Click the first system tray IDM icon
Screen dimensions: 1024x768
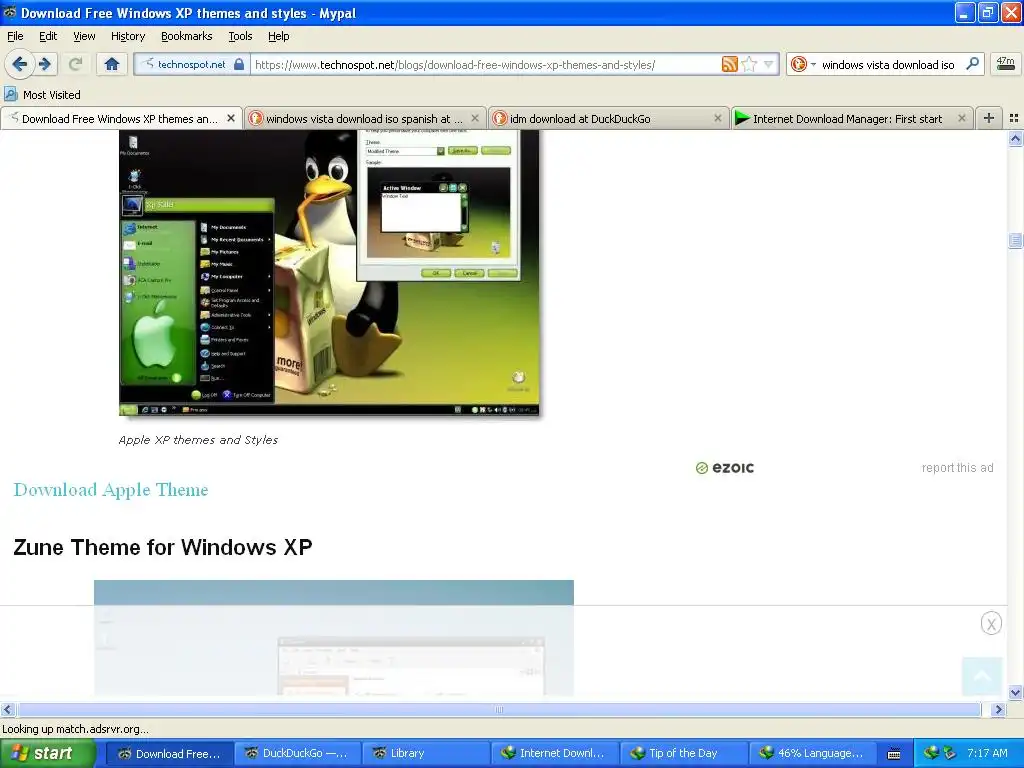click(x=931, y=753)
